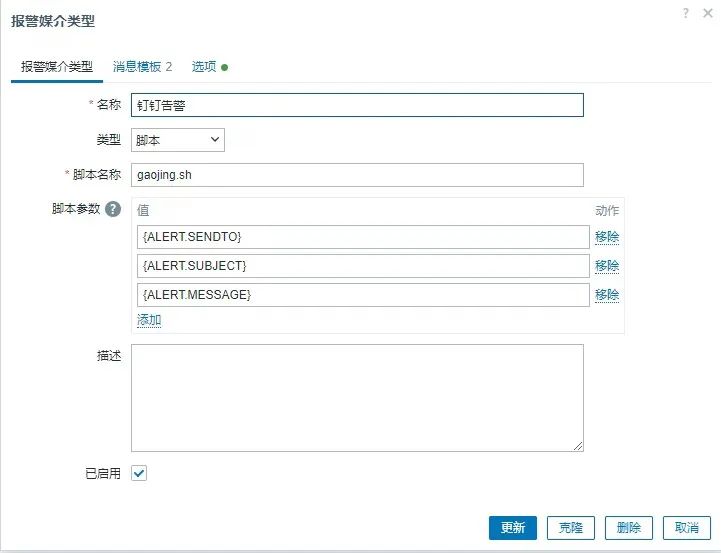Click the 更新 update button
This screenshot has width=721, height=553.
pos(513,528)
